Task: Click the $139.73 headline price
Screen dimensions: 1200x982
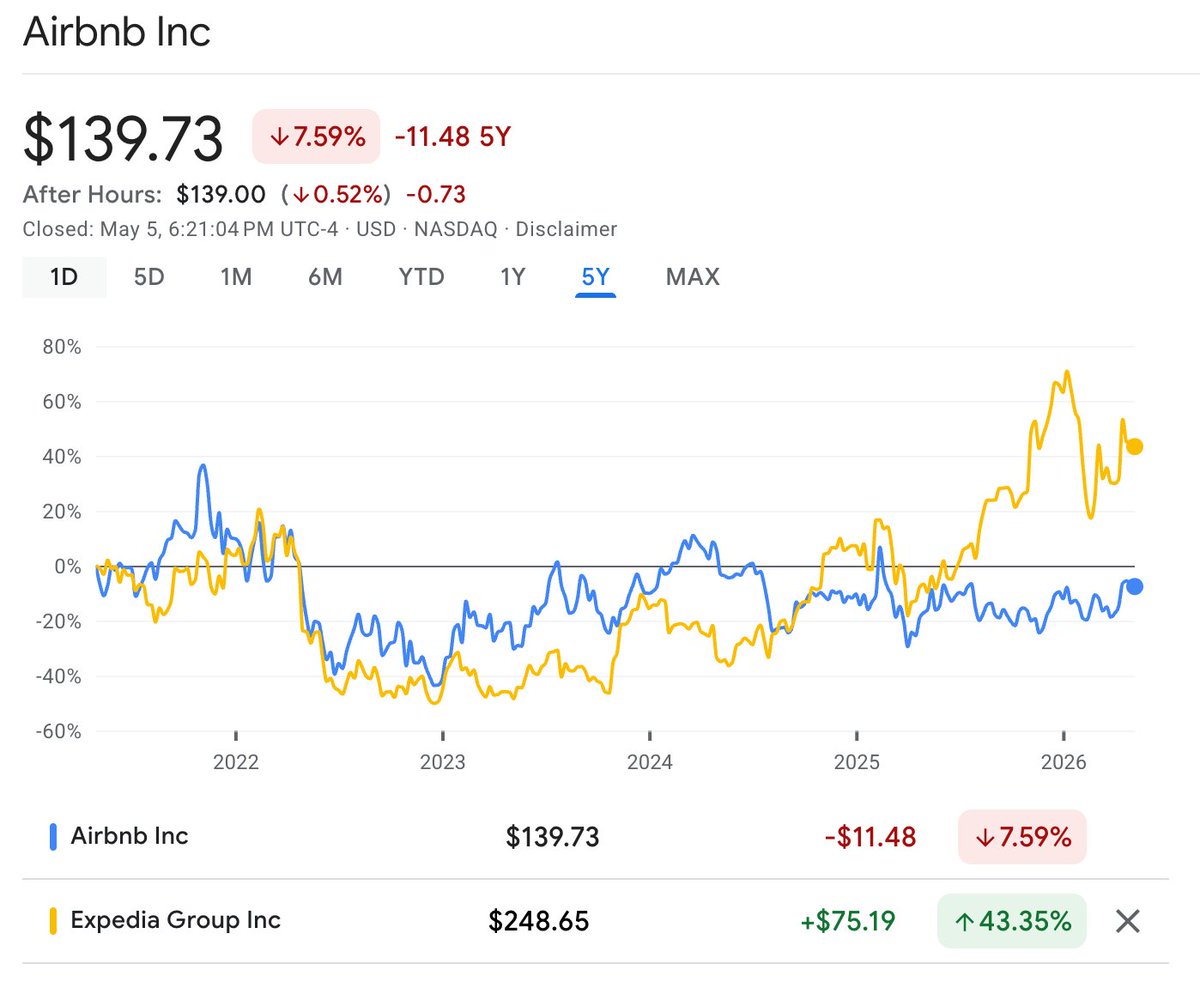Action: (124, 138)
